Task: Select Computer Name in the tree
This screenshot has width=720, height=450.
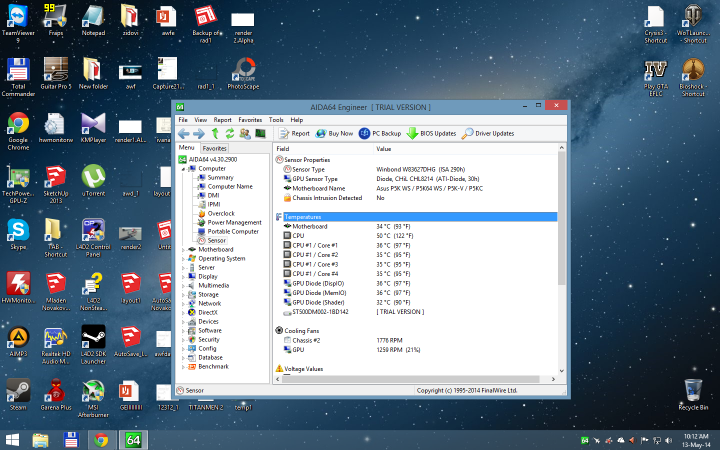Action: (230, 187)
